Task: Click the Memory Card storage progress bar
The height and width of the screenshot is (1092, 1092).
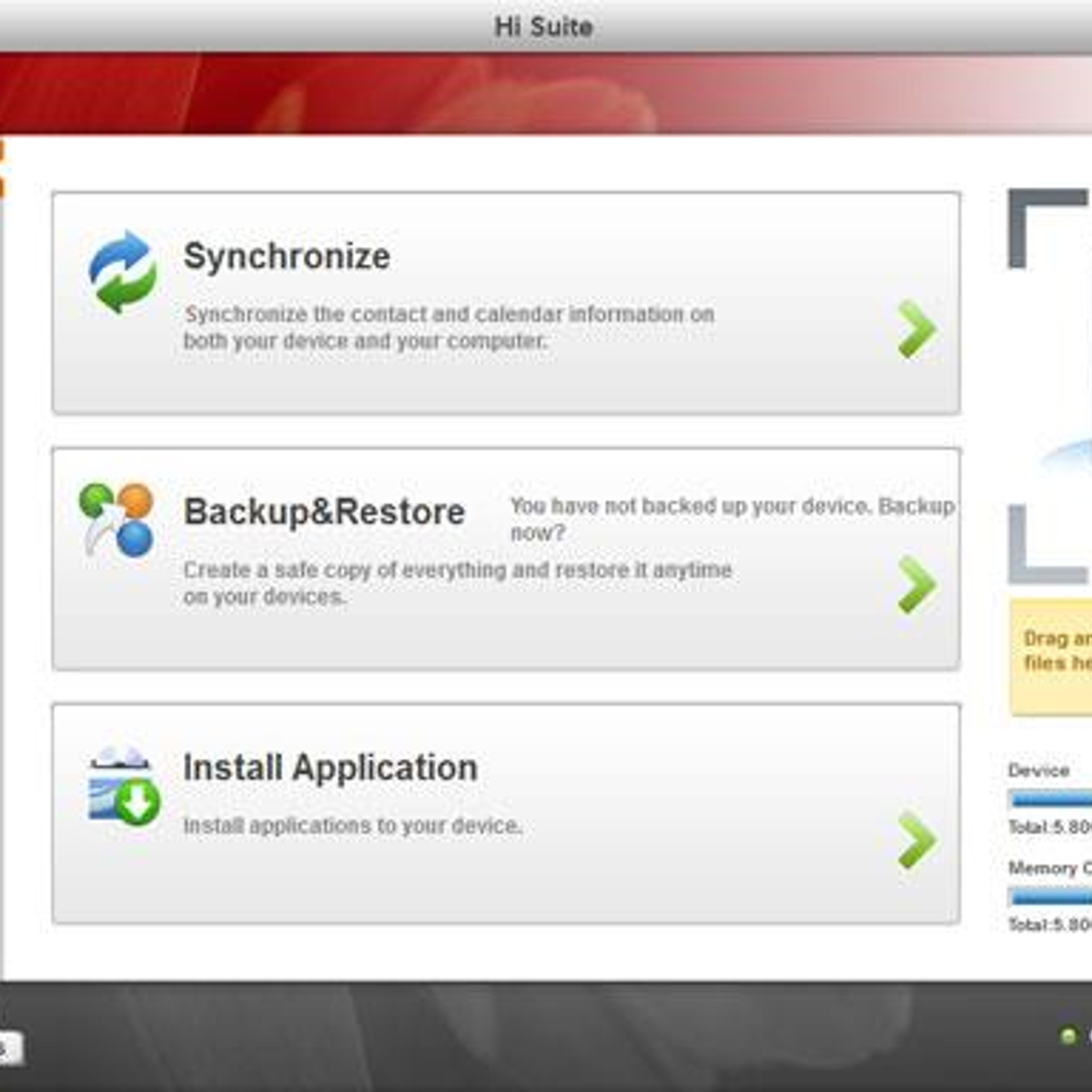Action: tap(1050, 896)
